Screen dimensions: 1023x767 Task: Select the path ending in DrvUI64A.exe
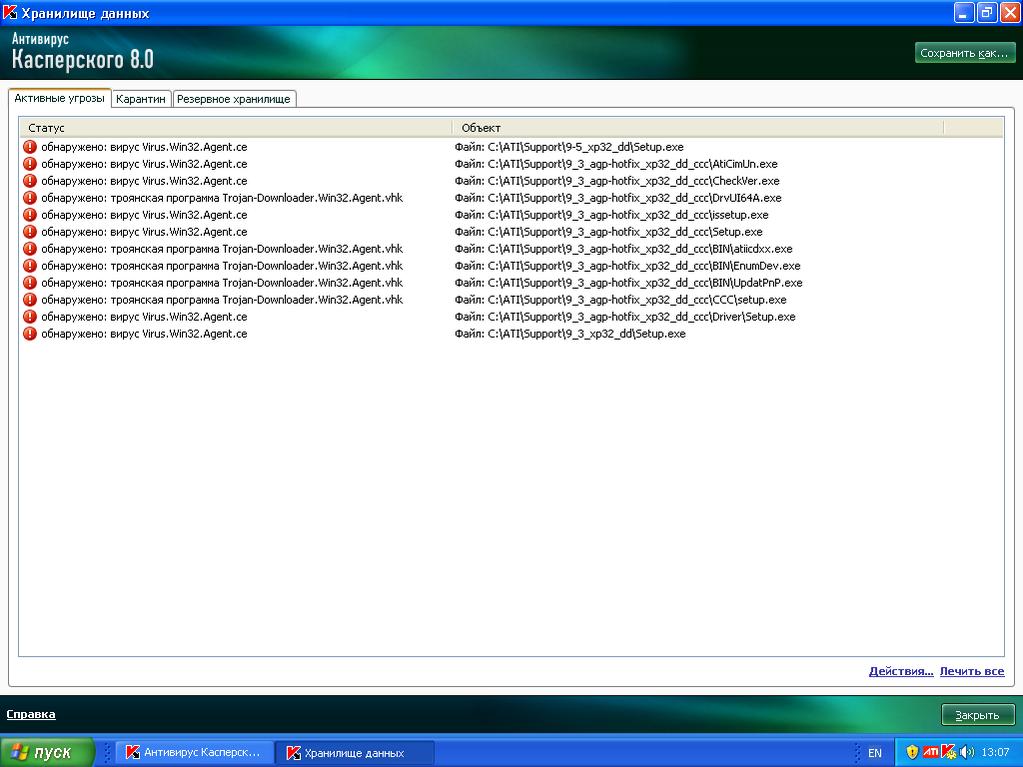pyautogui.click(x=618, y=198)
